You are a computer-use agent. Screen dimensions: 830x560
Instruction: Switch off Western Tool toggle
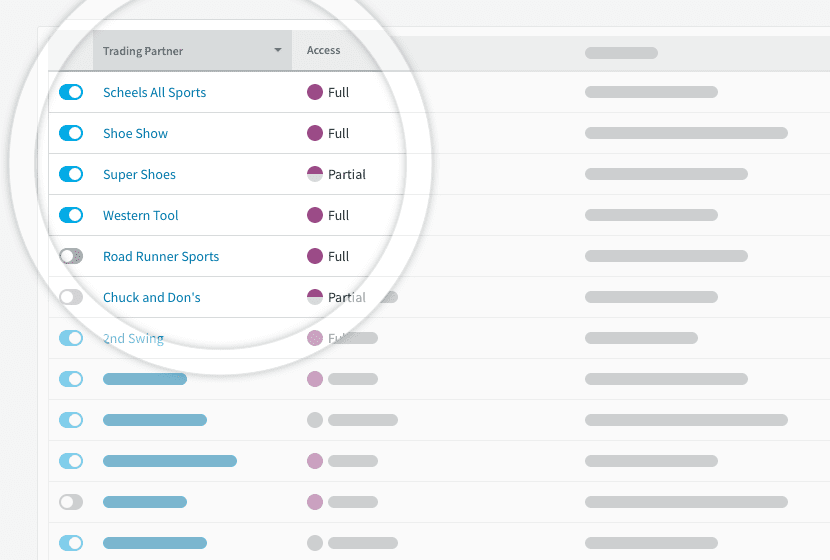click(x=71, y=215)
